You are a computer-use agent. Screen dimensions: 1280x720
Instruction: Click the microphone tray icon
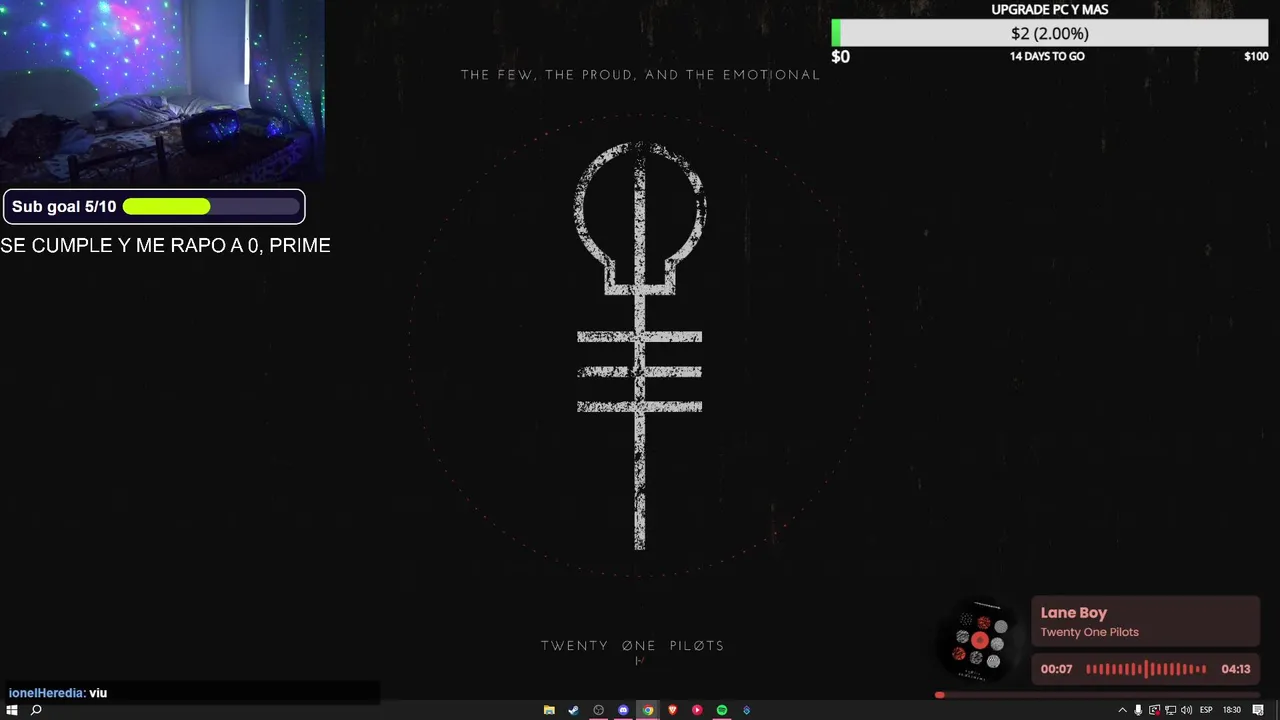click(1138, 710)
